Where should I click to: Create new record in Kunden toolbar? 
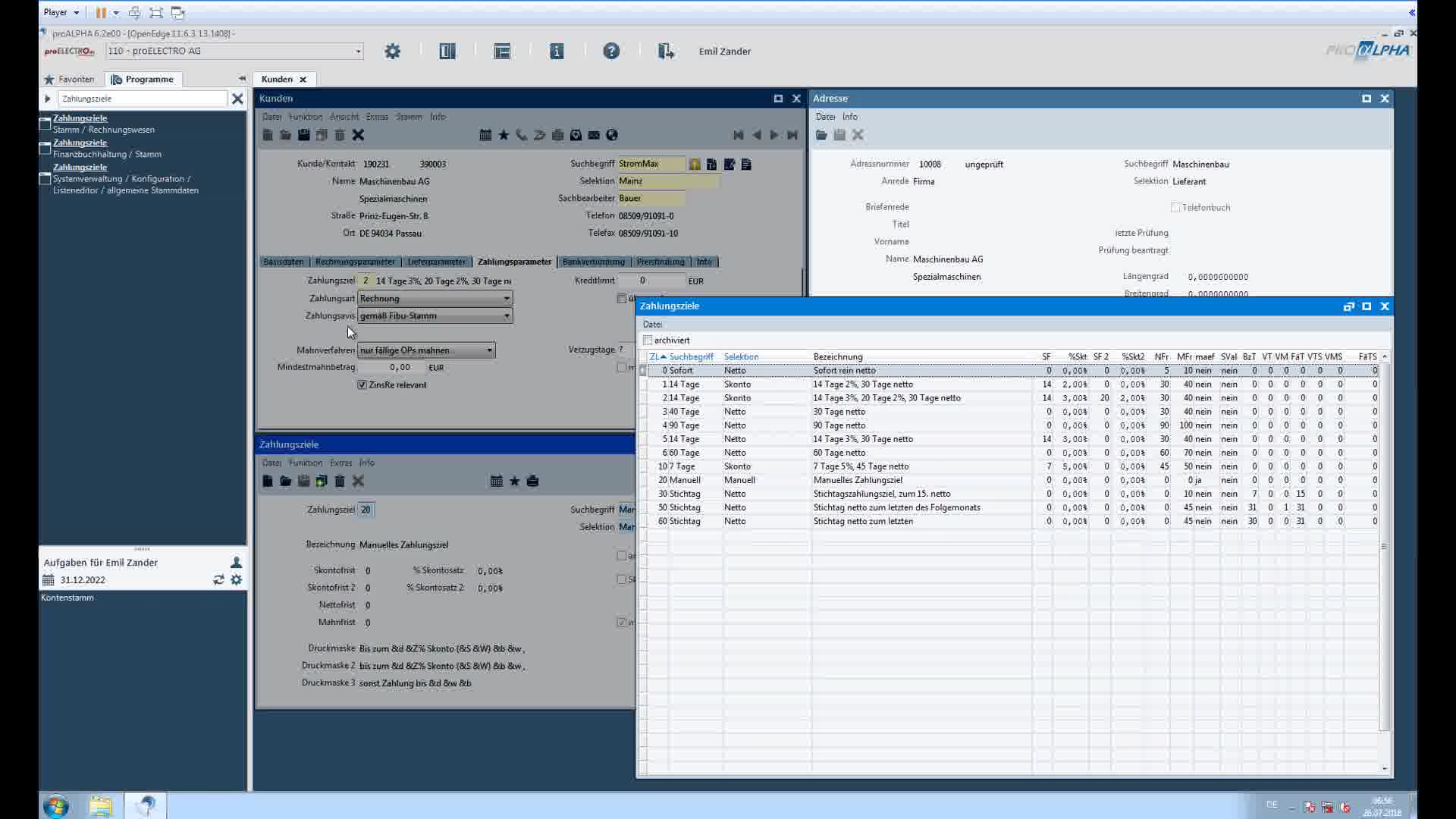click(268, 135)
